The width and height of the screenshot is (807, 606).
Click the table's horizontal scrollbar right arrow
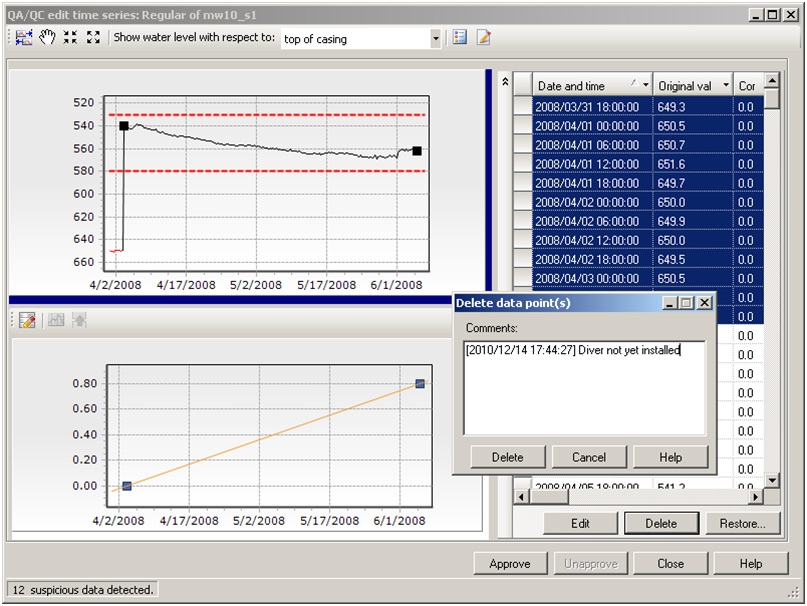[x=756, y=497]
